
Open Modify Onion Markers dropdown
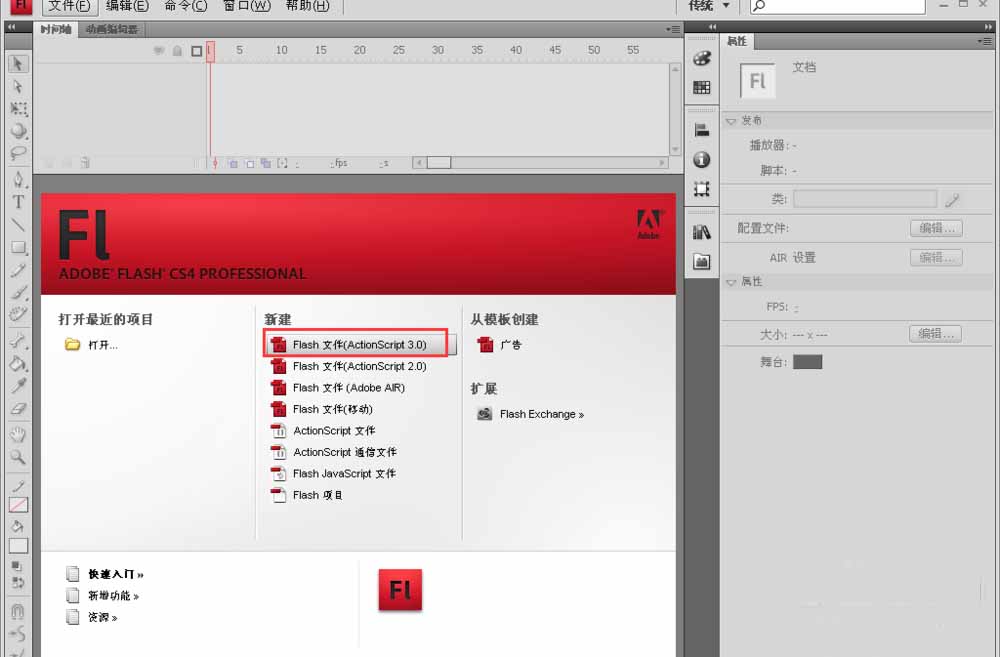[283, 164]
